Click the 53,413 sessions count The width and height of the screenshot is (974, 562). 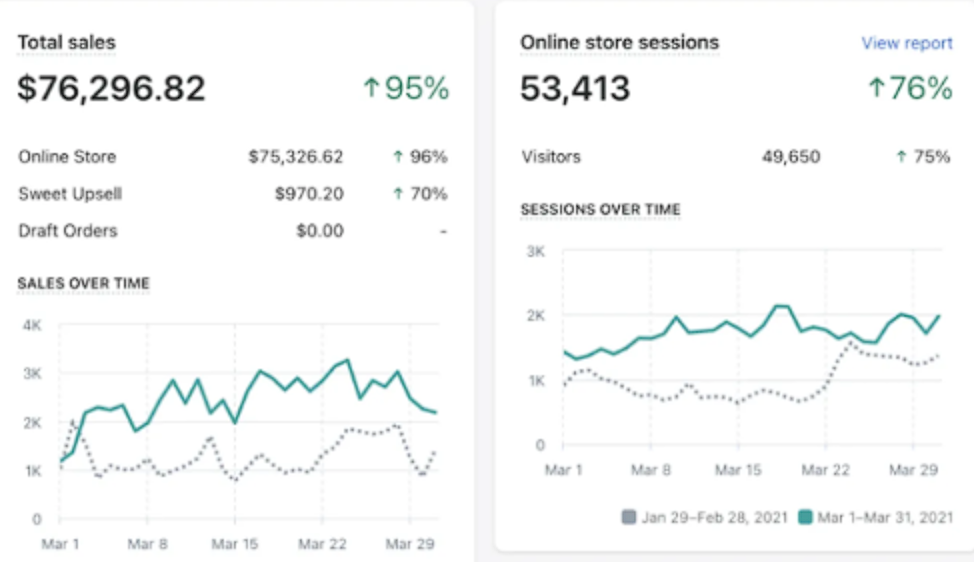[575, 89]
